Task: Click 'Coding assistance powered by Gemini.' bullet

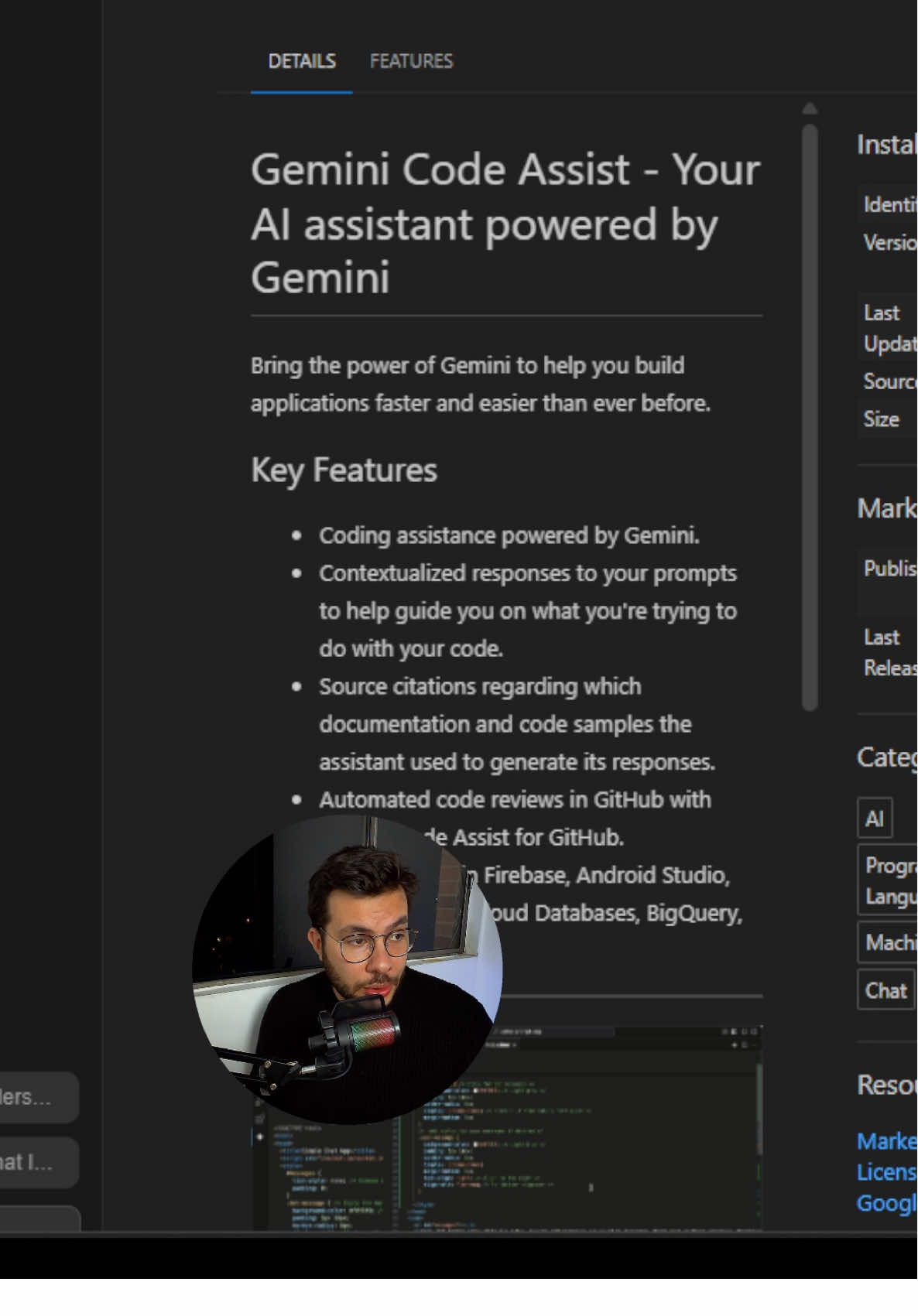Action: click(509, 535)
